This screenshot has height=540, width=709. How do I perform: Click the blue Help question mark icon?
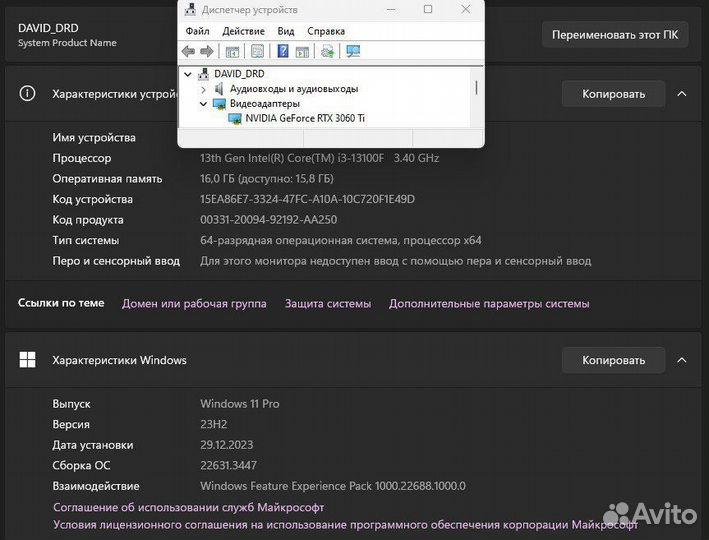(x=283, y=51)
